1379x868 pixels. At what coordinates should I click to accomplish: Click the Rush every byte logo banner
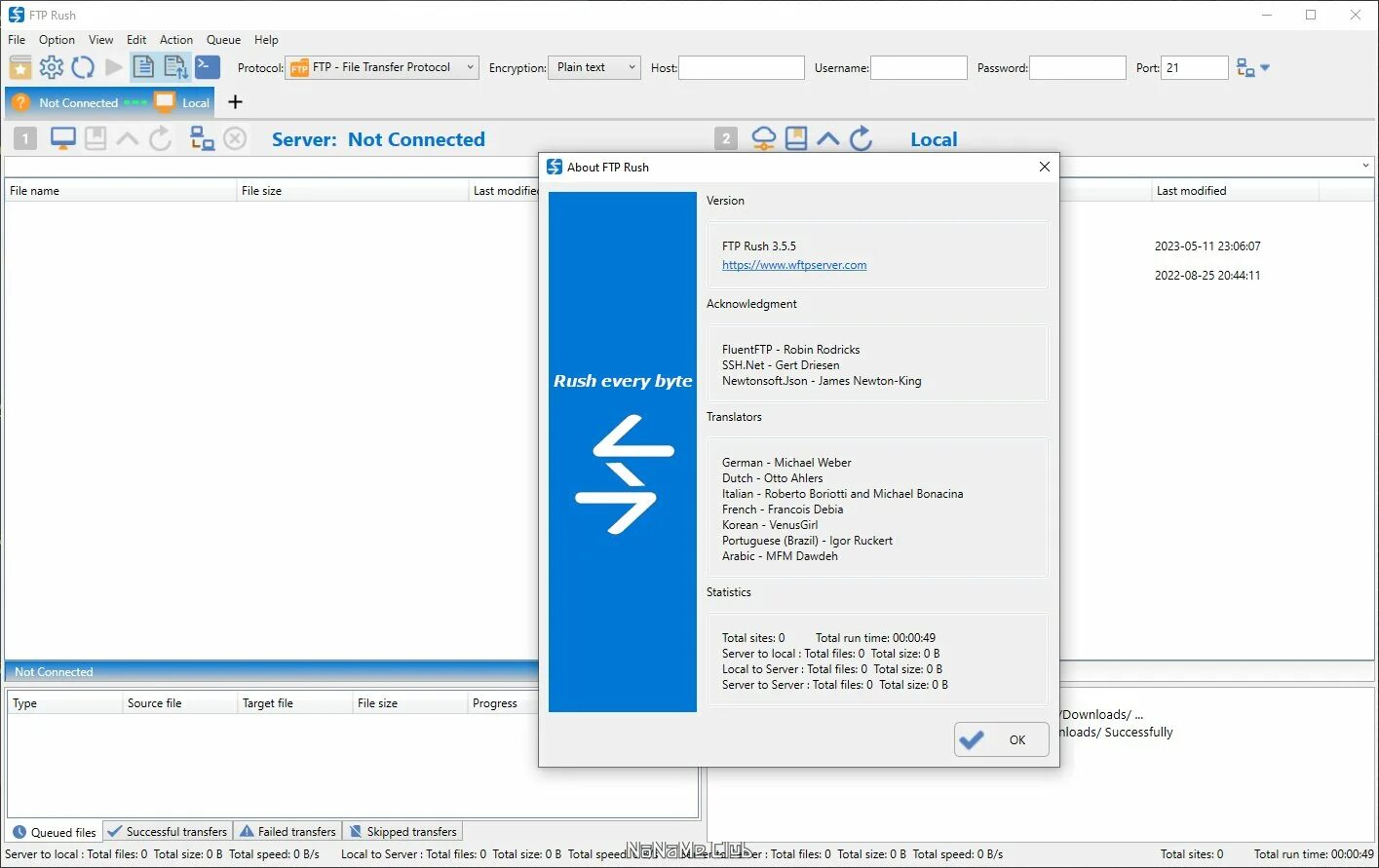coord(623,452)
